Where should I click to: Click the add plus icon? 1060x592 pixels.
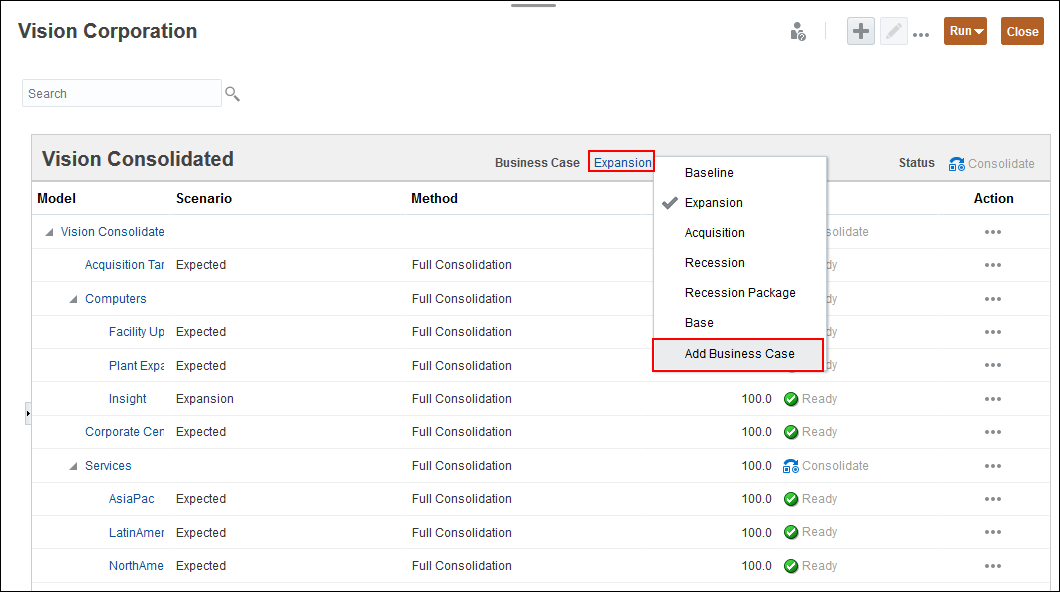click(x=861, y=31)
